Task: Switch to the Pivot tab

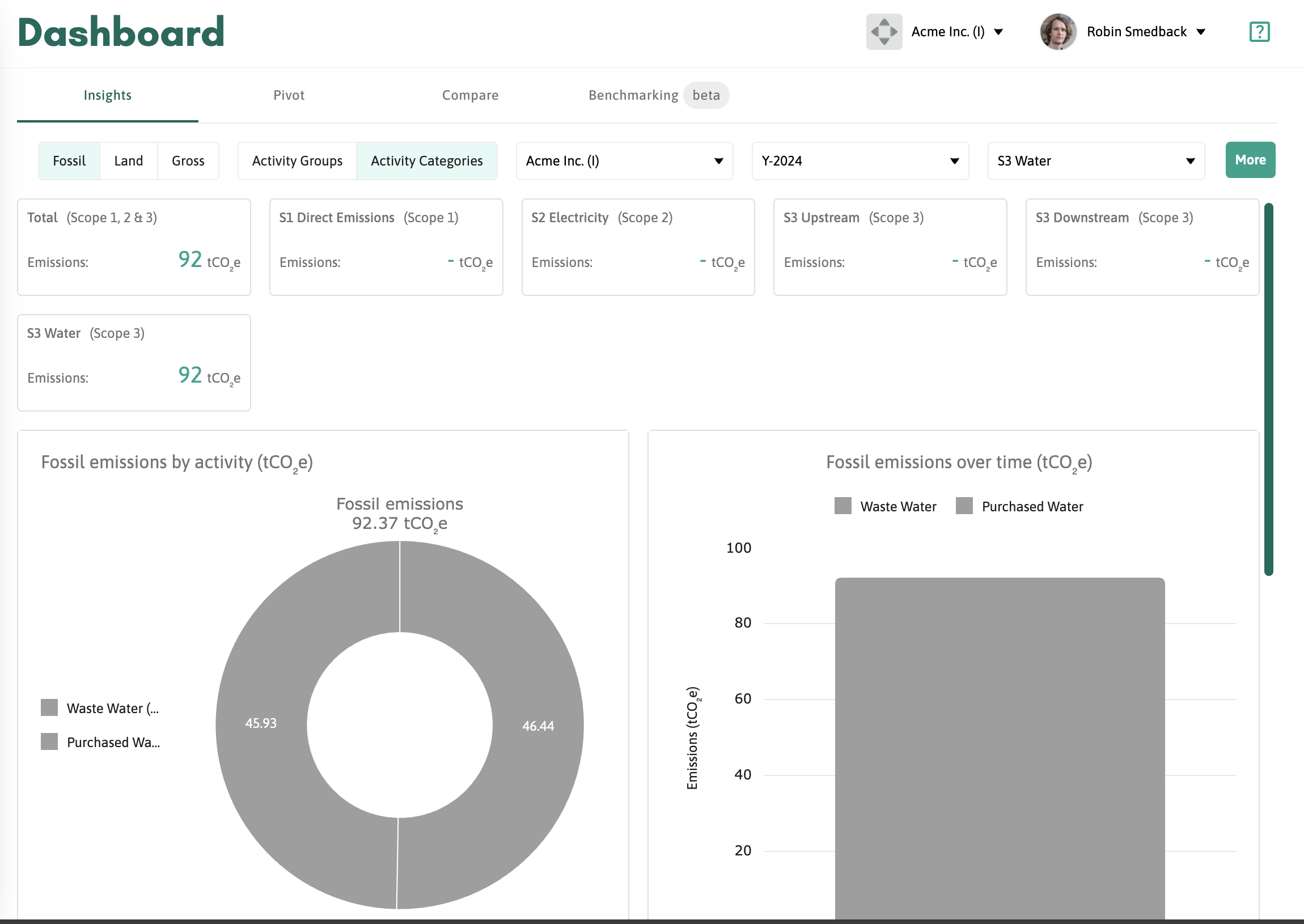Action: point(289,95)
